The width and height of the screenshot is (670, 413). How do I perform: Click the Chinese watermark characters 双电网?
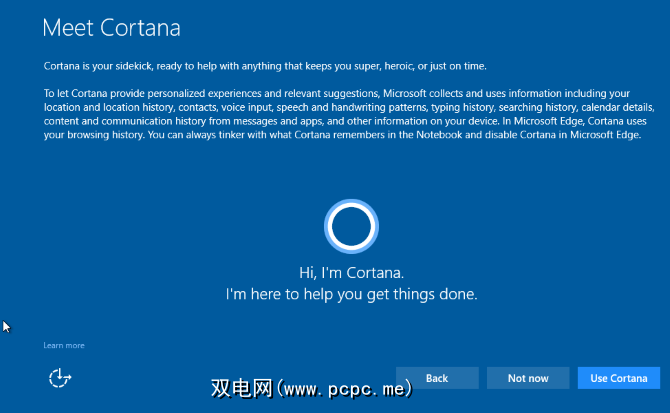coord(241,385)
